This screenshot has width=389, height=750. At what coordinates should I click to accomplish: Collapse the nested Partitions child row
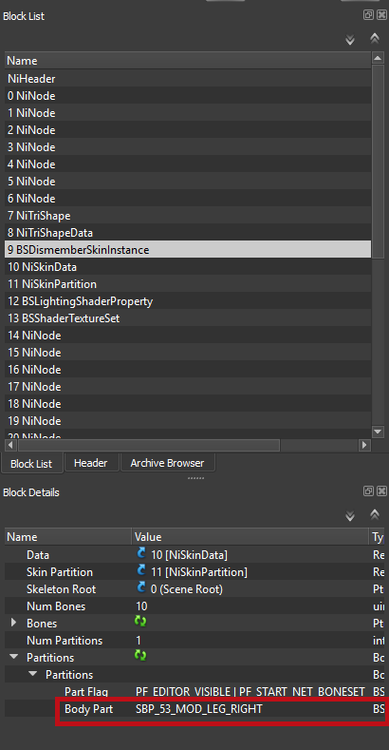33,674
